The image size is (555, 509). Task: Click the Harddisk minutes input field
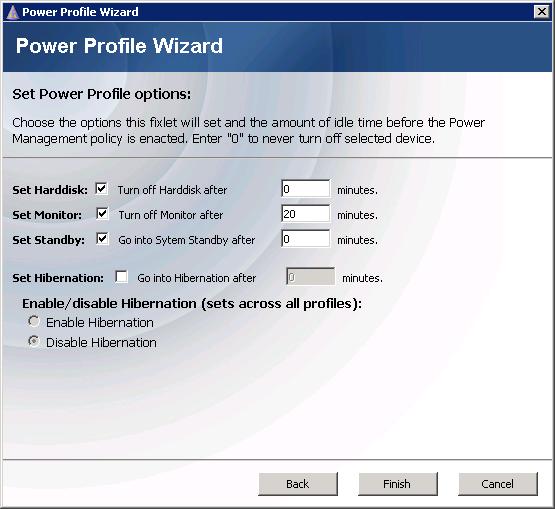[306, 189]
